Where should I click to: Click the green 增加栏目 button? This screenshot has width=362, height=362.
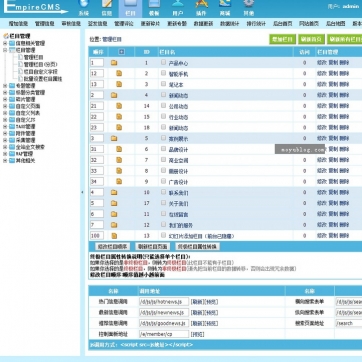[x=282, y=39]
